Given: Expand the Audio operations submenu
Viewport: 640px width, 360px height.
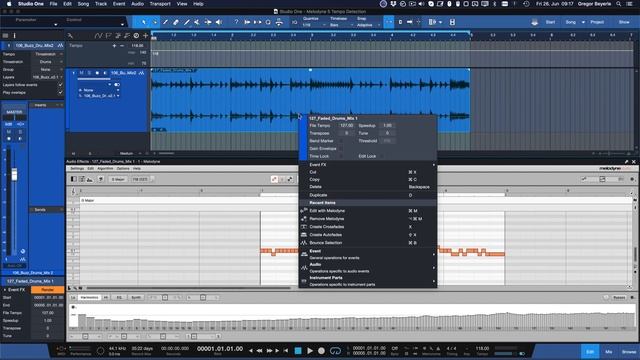Looking at the screenshot, I should click(433, 268).
